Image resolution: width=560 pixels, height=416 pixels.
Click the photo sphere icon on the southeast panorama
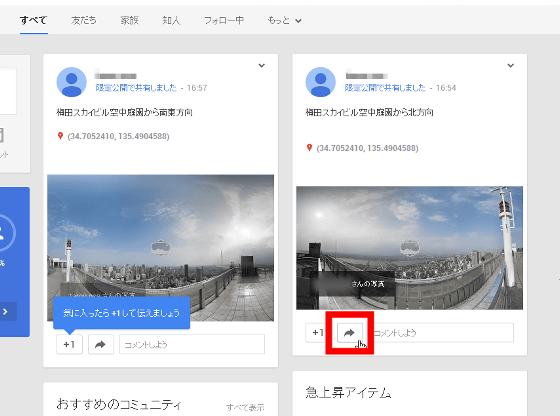pyautogui.click(x=160, y=247)
